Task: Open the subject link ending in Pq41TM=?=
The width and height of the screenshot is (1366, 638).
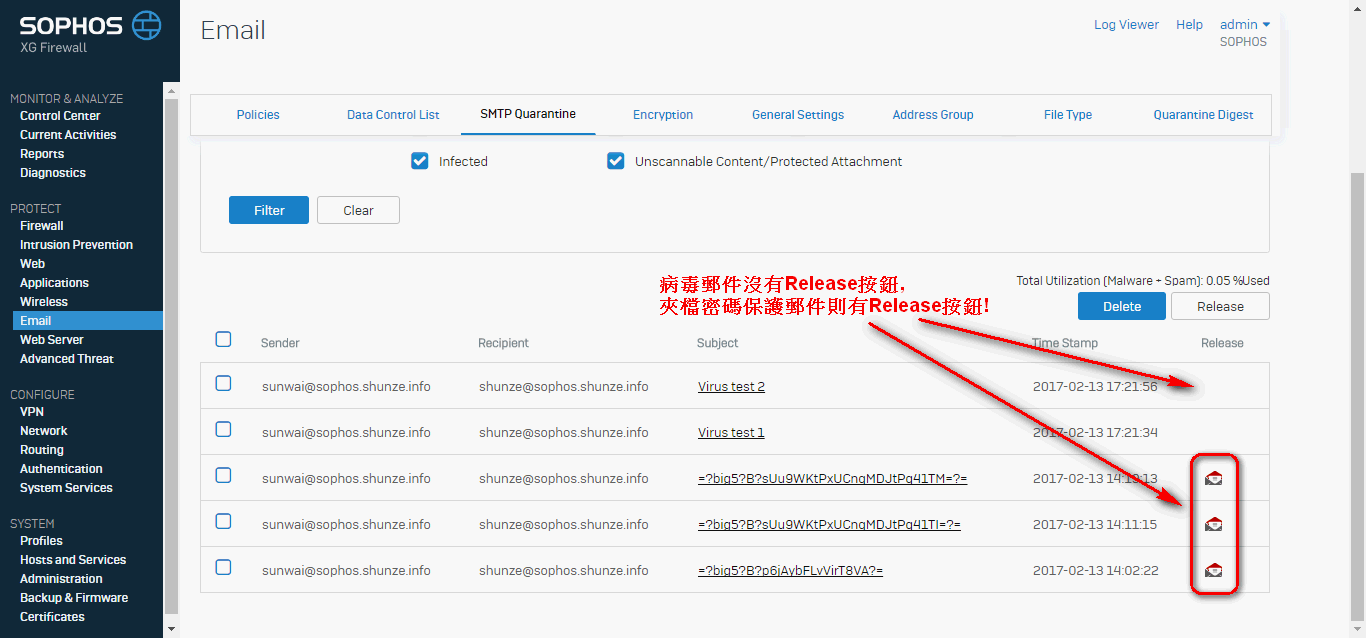Action: [832, 479]
